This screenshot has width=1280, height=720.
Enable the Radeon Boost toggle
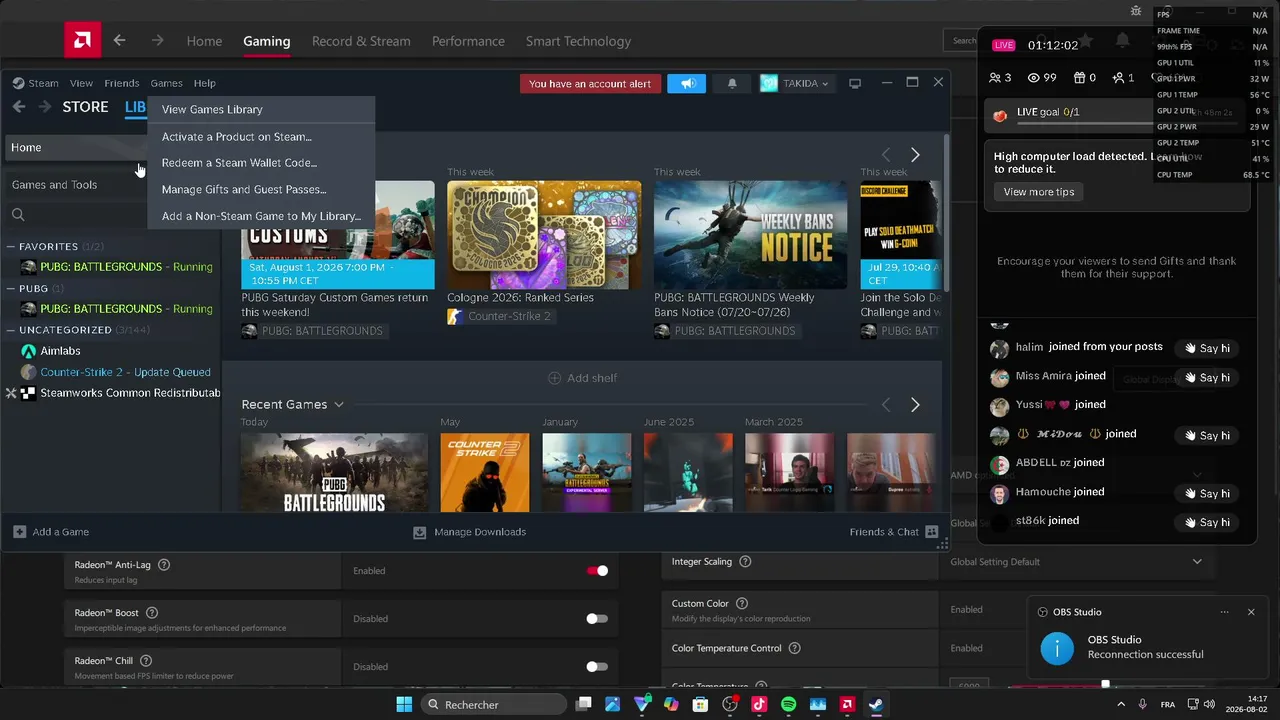(597, 619)
